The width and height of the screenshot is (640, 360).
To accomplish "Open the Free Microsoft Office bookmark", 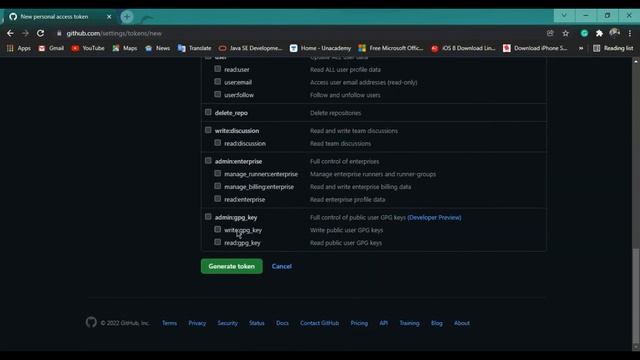I will [x=391, y=48].
